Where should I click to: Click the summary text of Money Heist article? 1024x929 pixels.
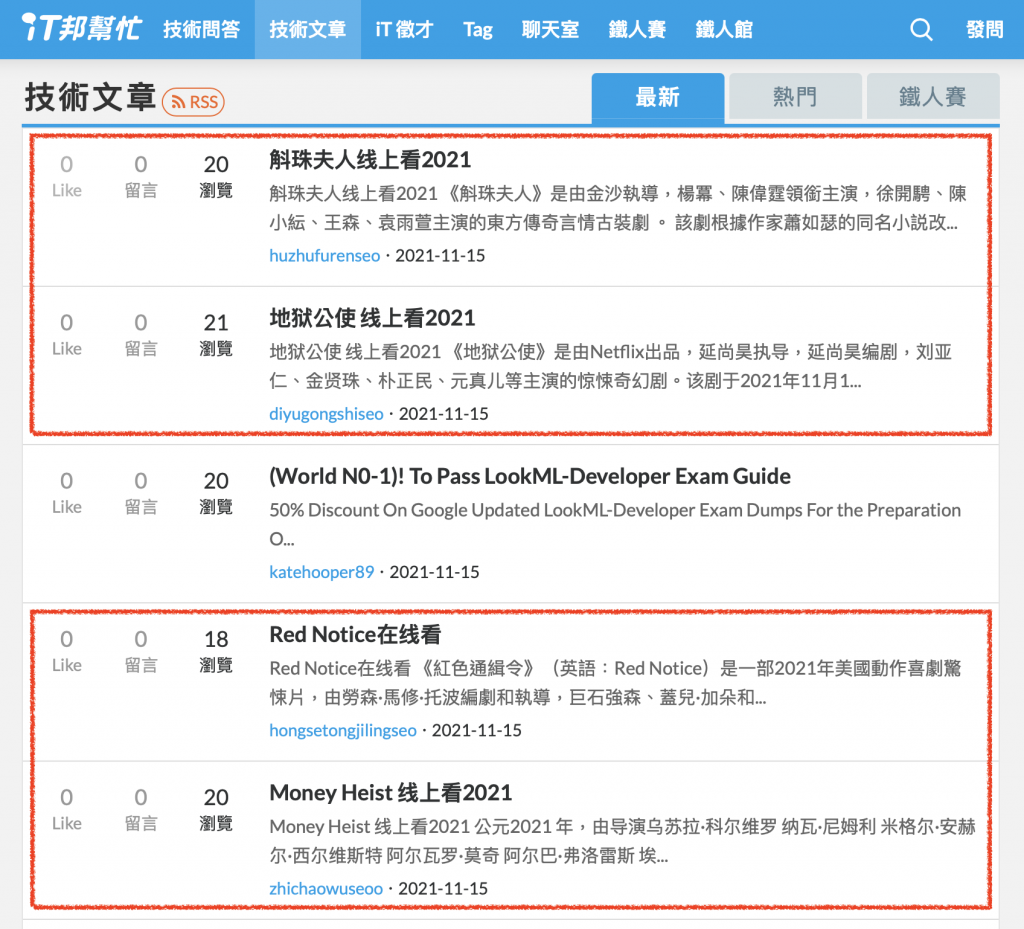pyautogui.click(x=622, y=841)
